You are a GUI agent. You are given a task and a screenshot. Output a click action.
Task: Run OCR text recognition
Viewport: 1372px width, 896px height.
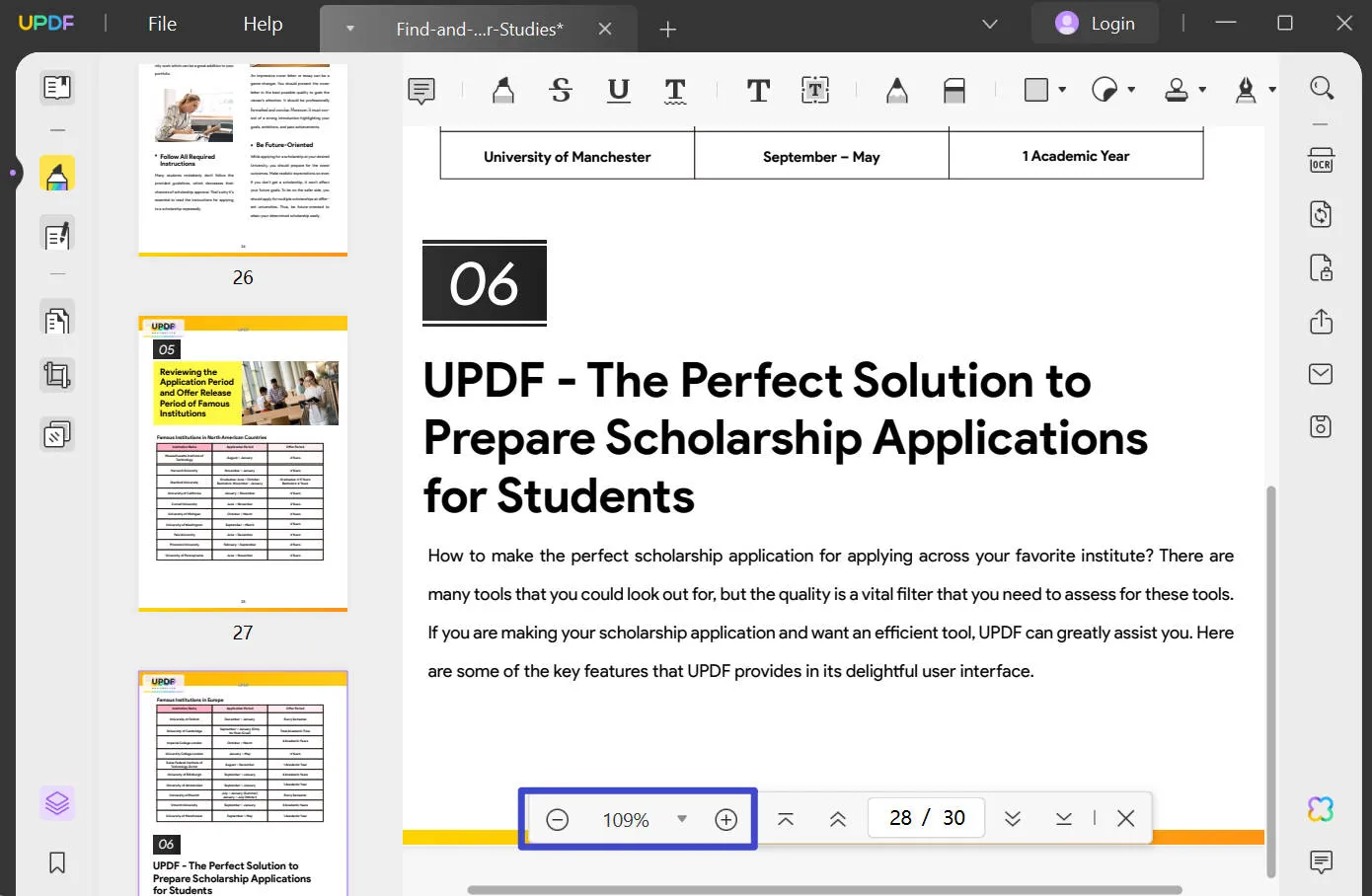[1322, 160]
